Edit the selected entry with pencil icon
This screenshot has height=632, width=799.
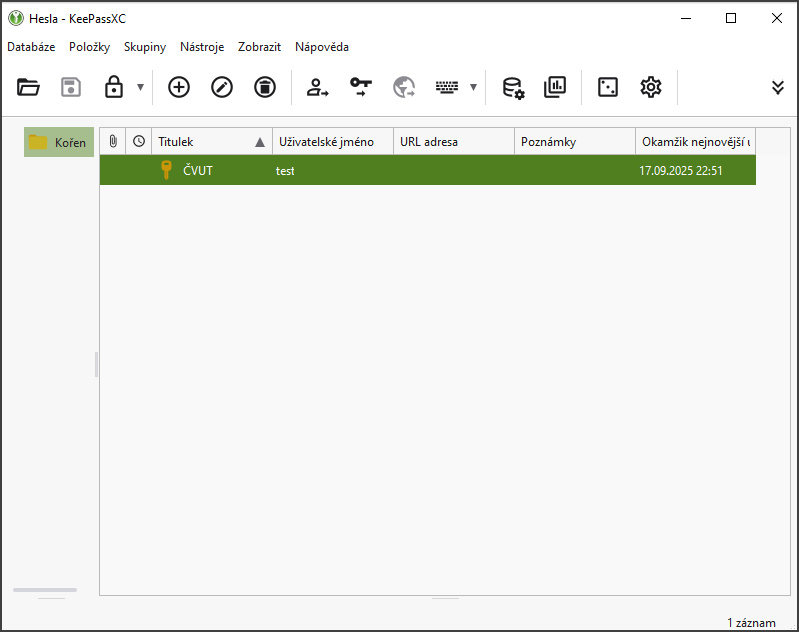pyautogui.click(x=221, y=87)
